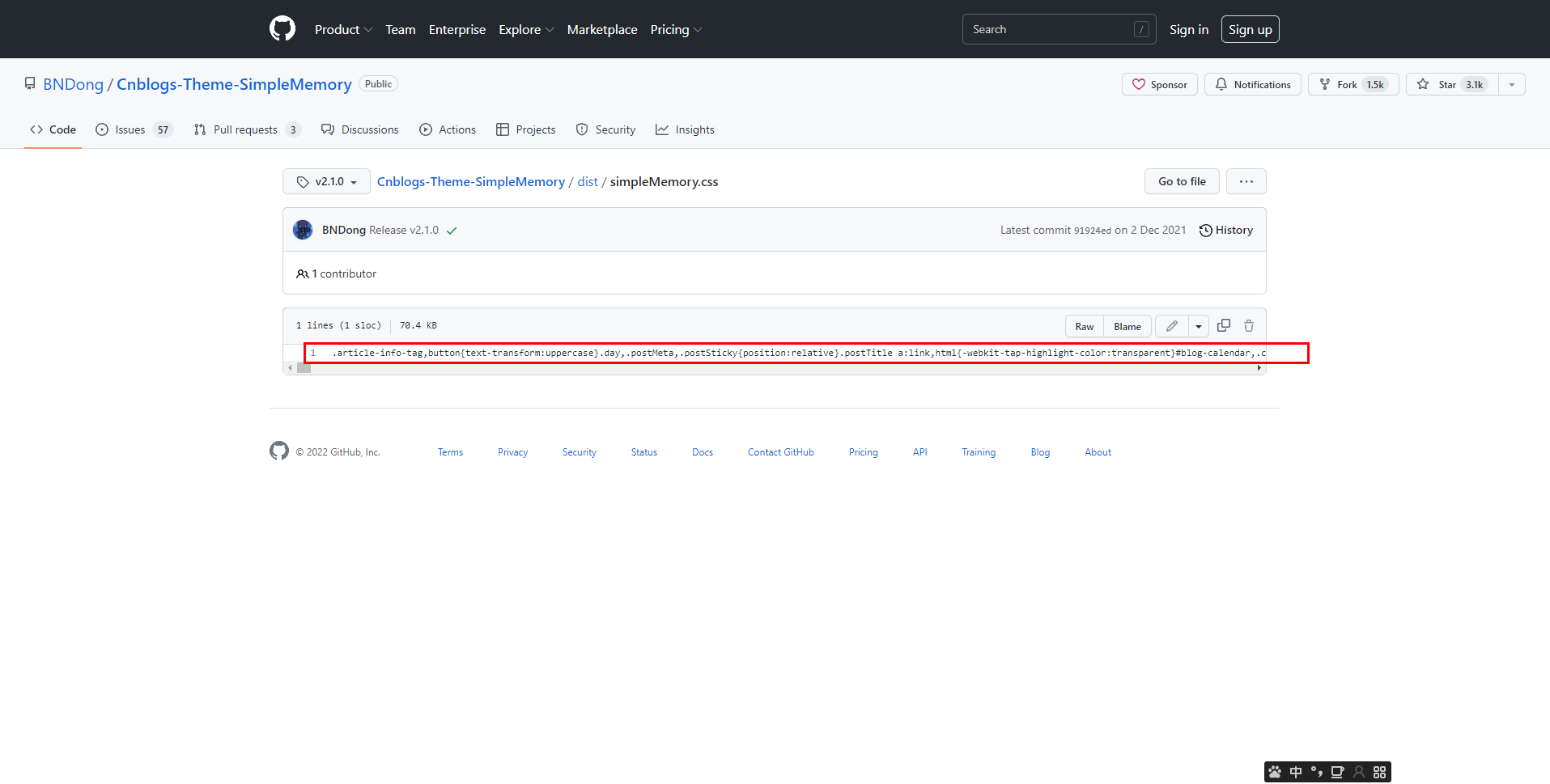Toggle the punctuation mode icon in the input bar
Image resolution: width=1550 pixels, height=784 pixels.
click(1317, 772)
